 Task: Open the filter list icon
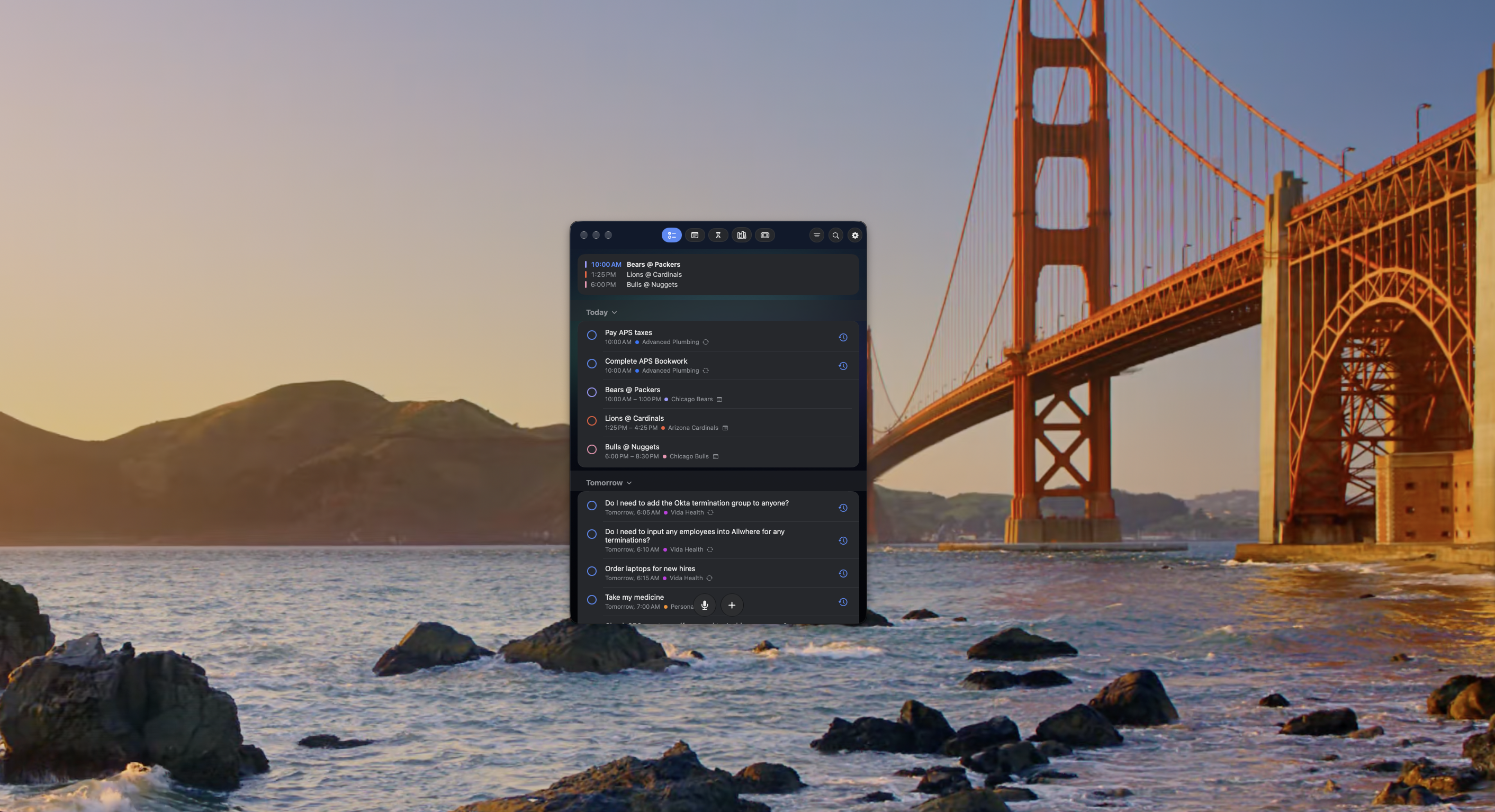click(x=816, y=235)
